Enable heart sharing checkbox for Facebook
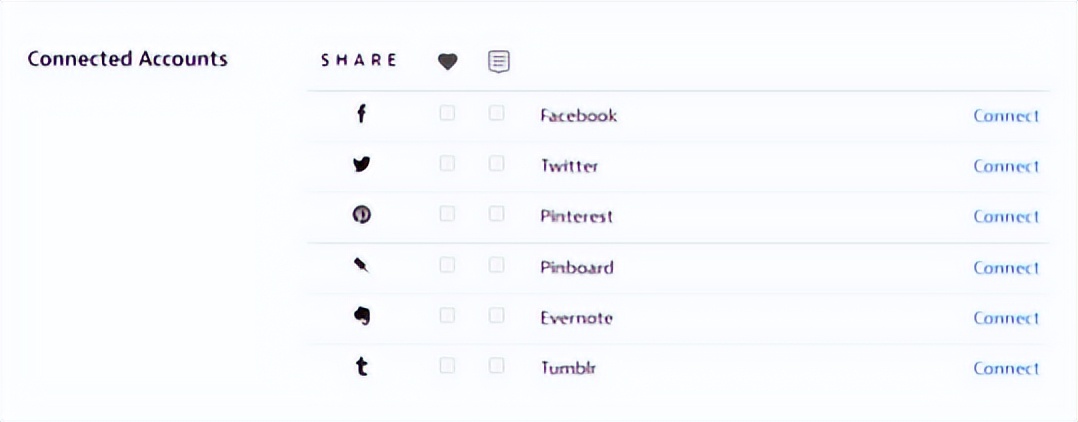The width and height of the screenshot is (1078, 422). point(447,113)
